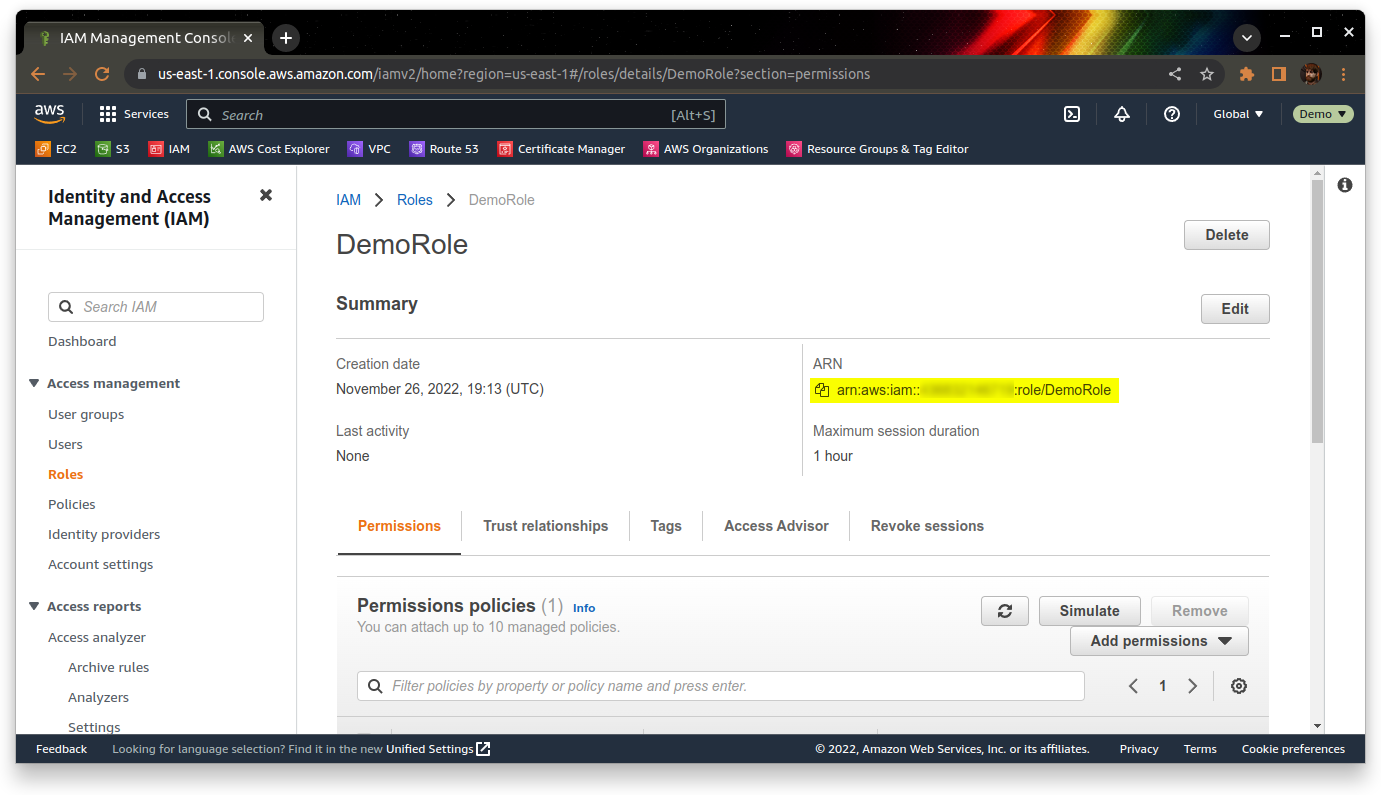The height and width of the screenshot is (795, 1381).
Task: Click the Feedback footer link
Action: coord(62,749)
